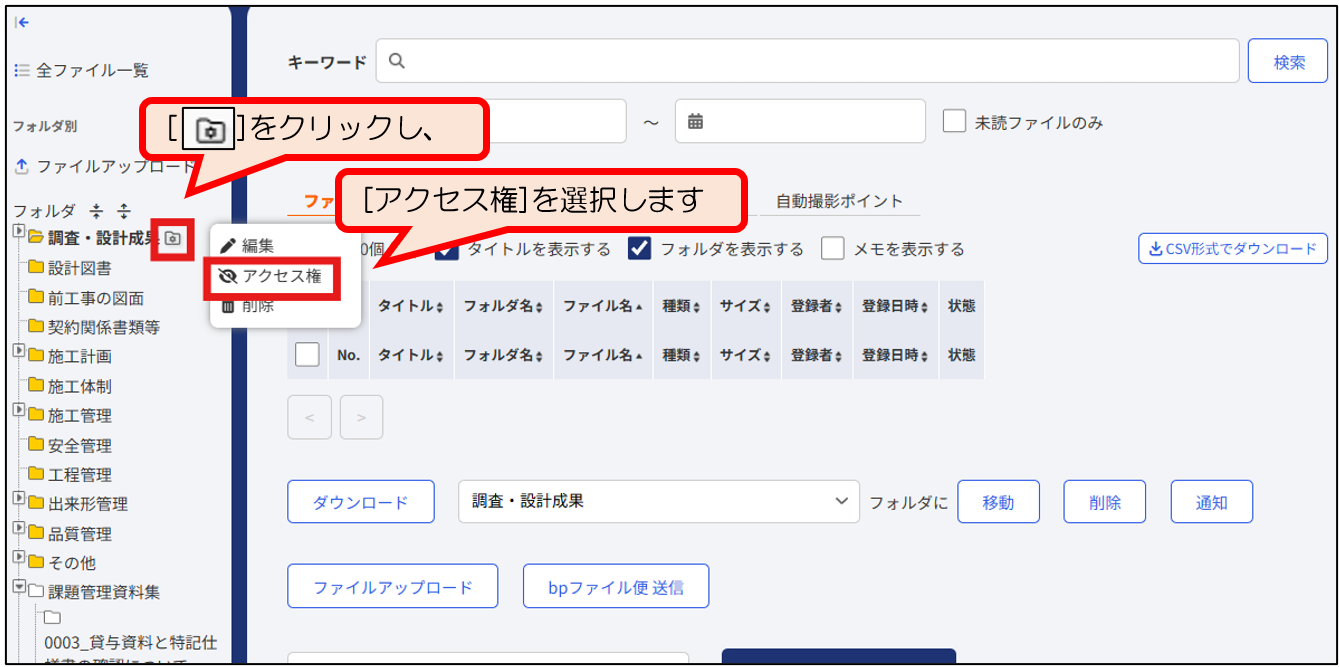Viewport: 1339px width, 667px height.
Task: Tick the select-all checkbox in the file table
Action: coord(307,354)
